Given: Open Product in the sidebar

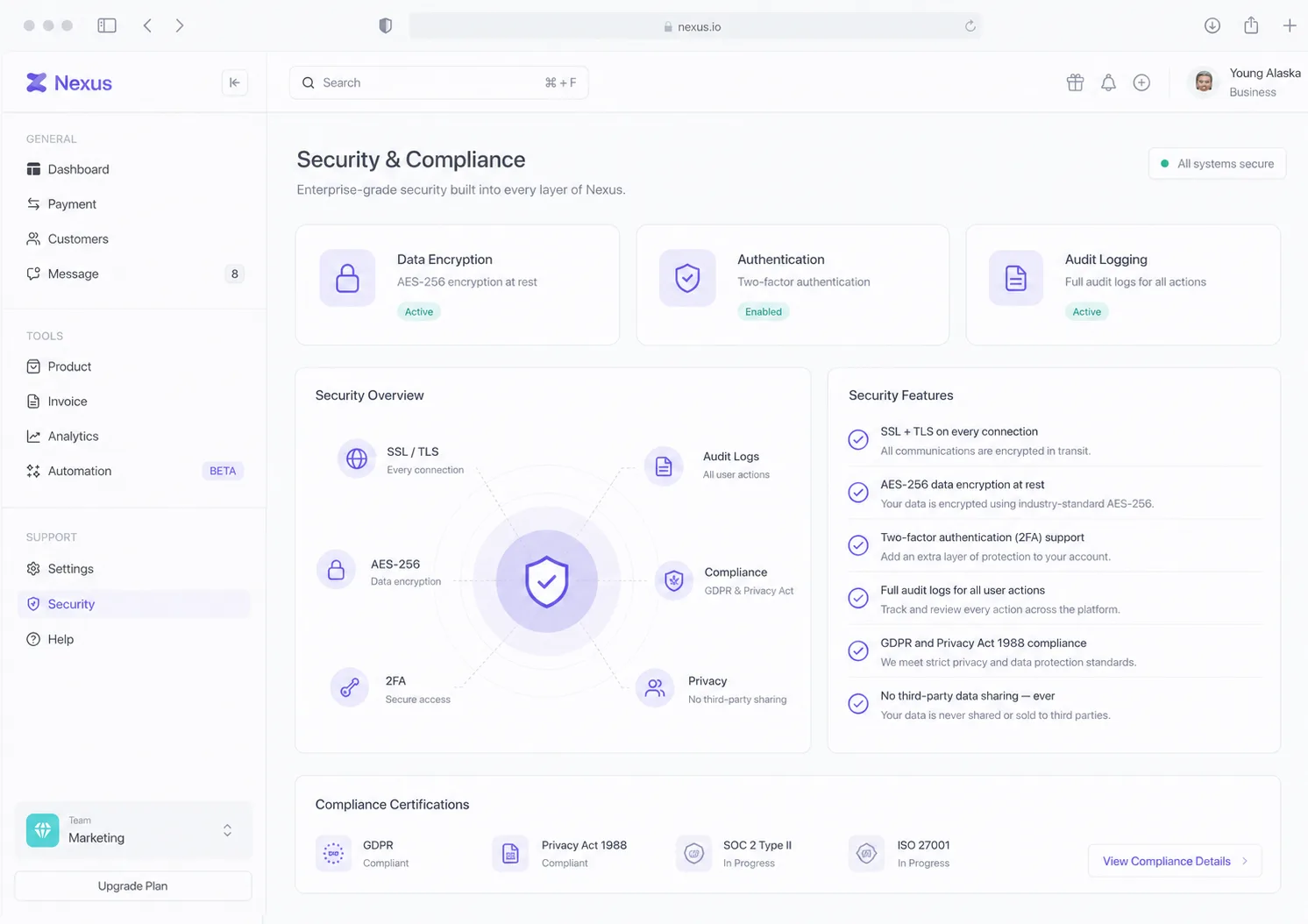Looking at the screenshot, I should 134,366.
